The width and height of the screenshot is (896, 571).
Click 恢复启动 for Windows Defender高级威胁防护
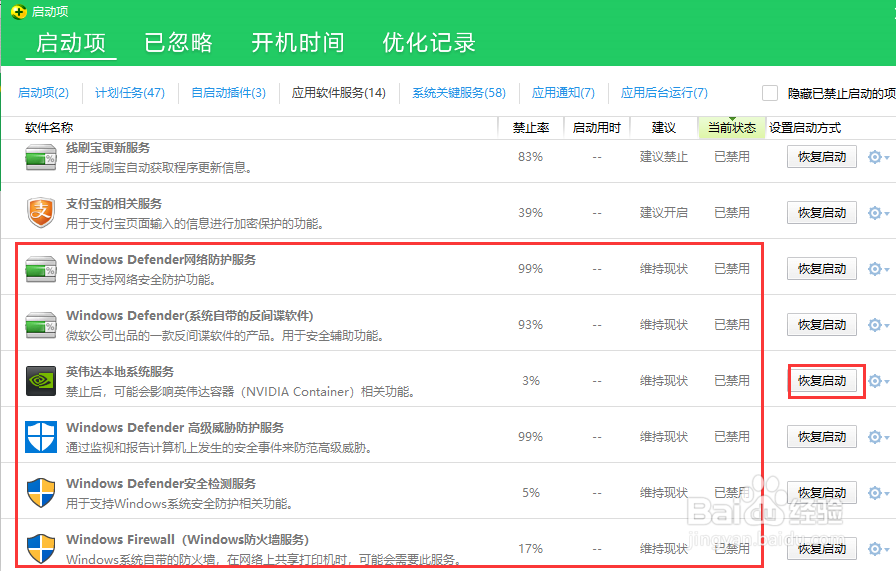pos(822,437)
